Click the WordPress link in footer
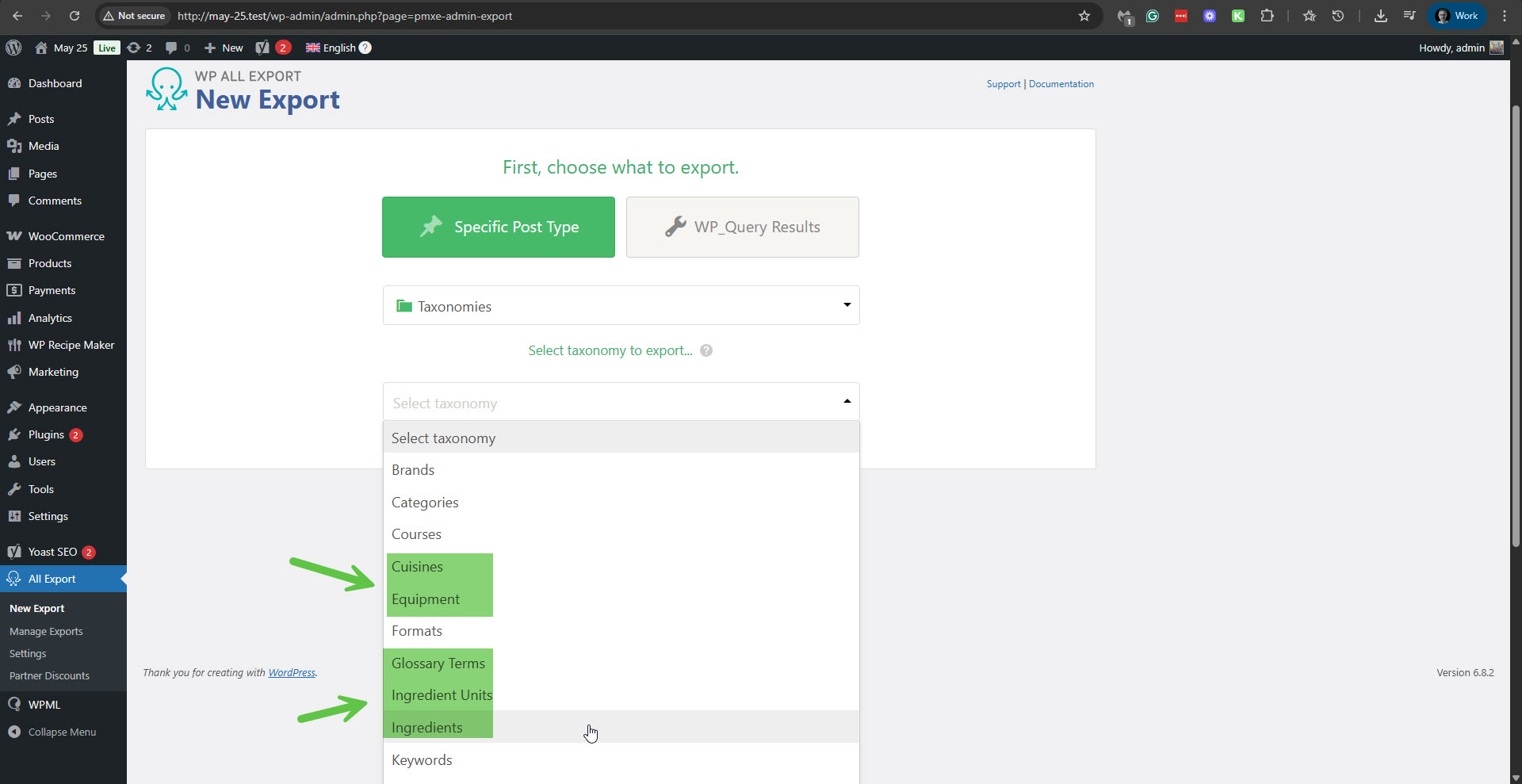Screen dimensions: 1522x784 292,673
